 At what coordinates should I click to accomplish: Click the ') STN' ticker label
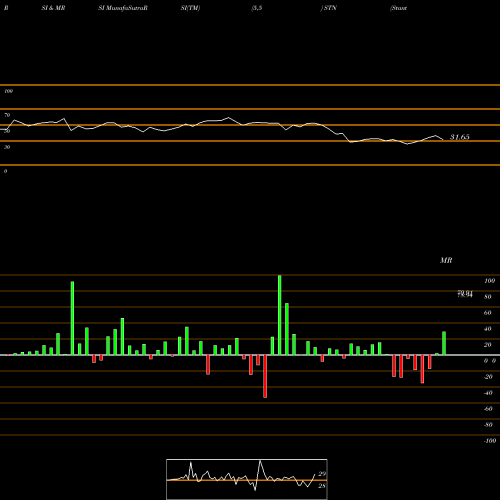[x=329, y=8]
